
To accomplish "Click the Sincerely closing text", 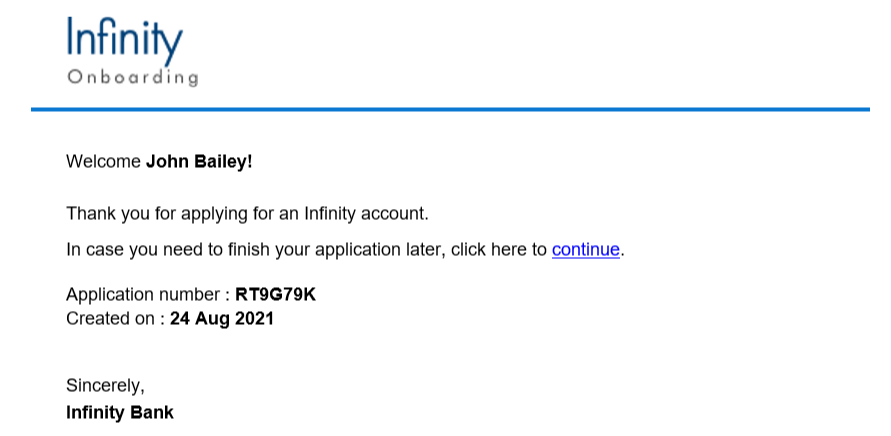I will click(x=105, y=385).
